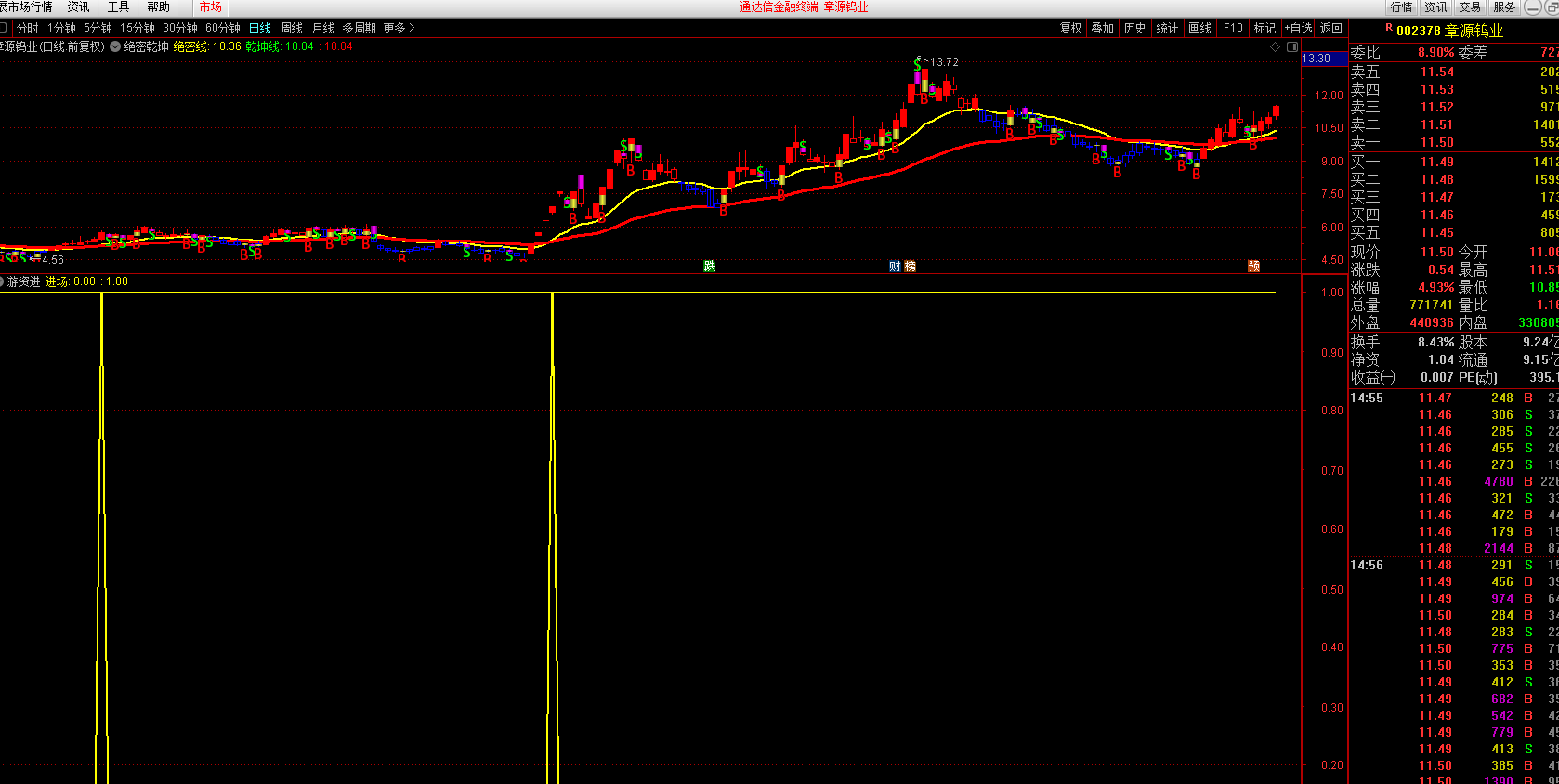Click the diamond icon at the chart's top right
Viewport: 1559px width, 784px height.
tap(1276, 46)
